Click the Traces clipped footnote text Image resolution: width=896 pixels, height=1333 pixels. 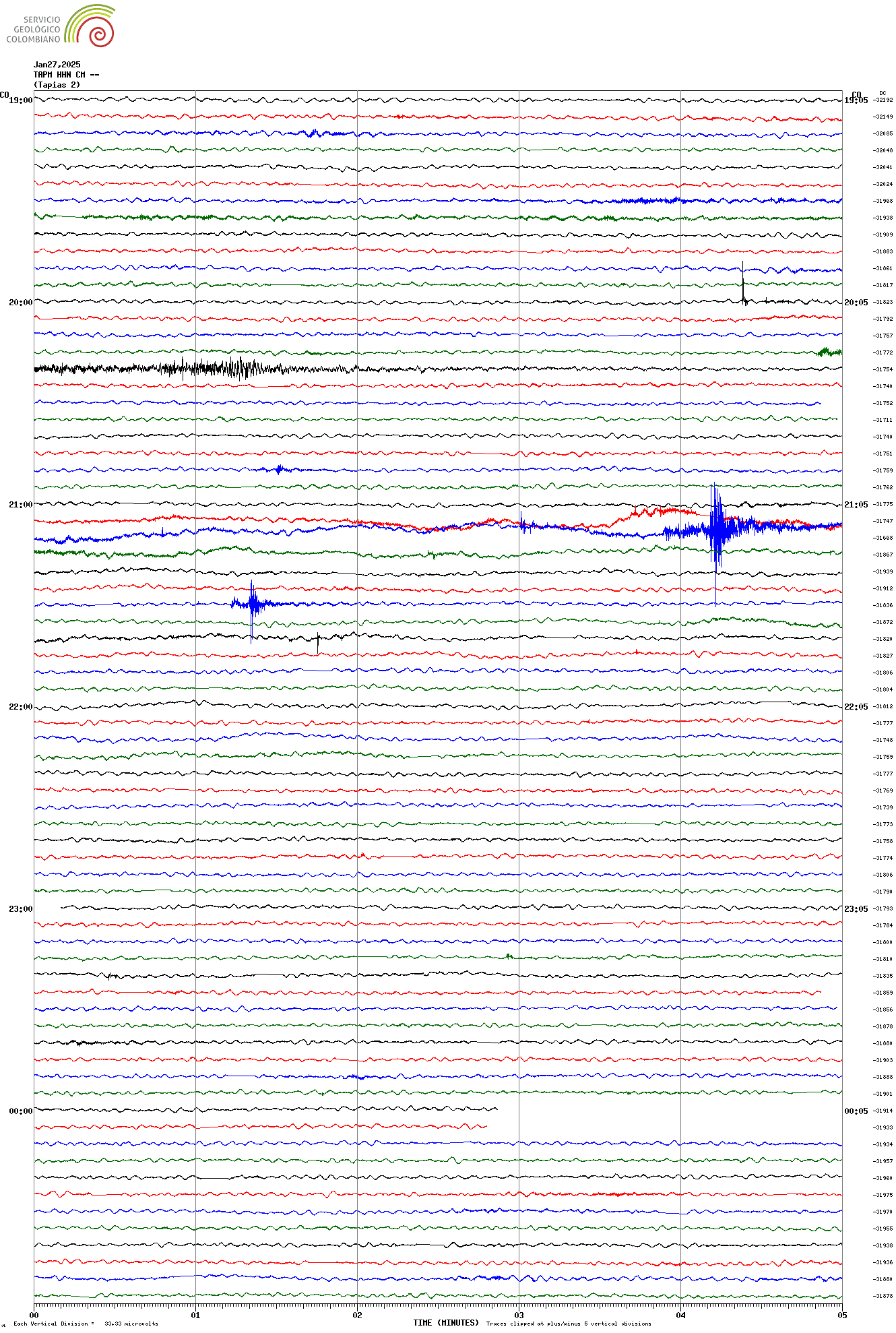point(569,1324)
